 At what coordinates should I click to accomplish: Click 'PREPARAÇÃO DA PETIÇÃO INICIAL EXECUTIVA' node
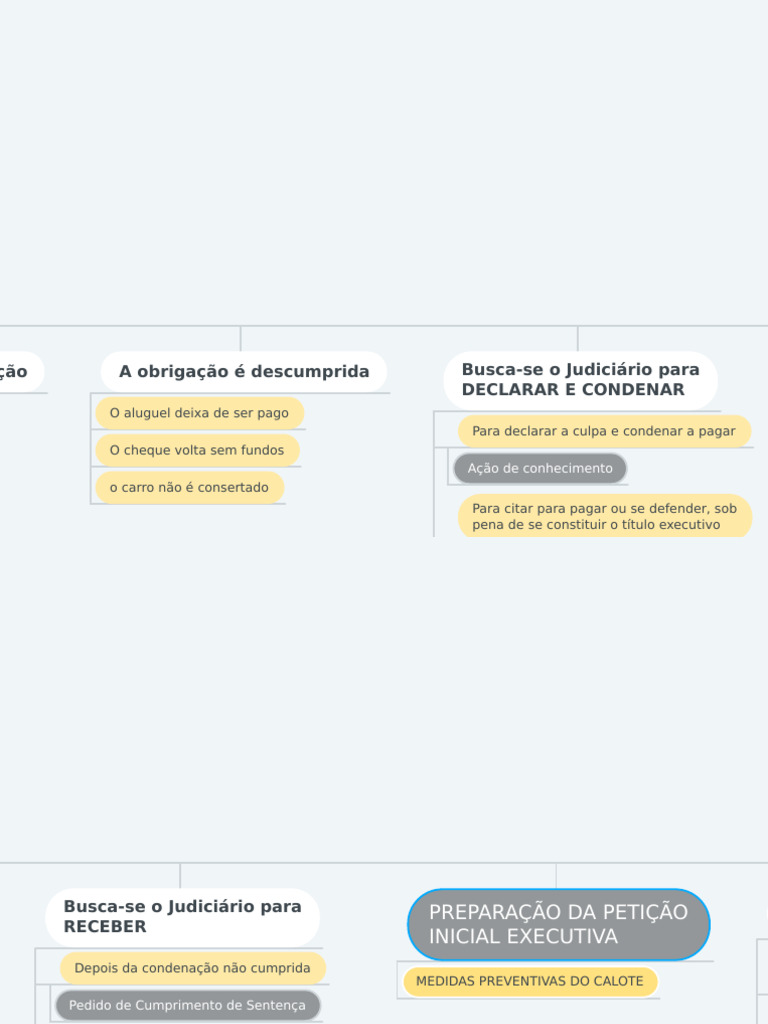tap(558, 924)
